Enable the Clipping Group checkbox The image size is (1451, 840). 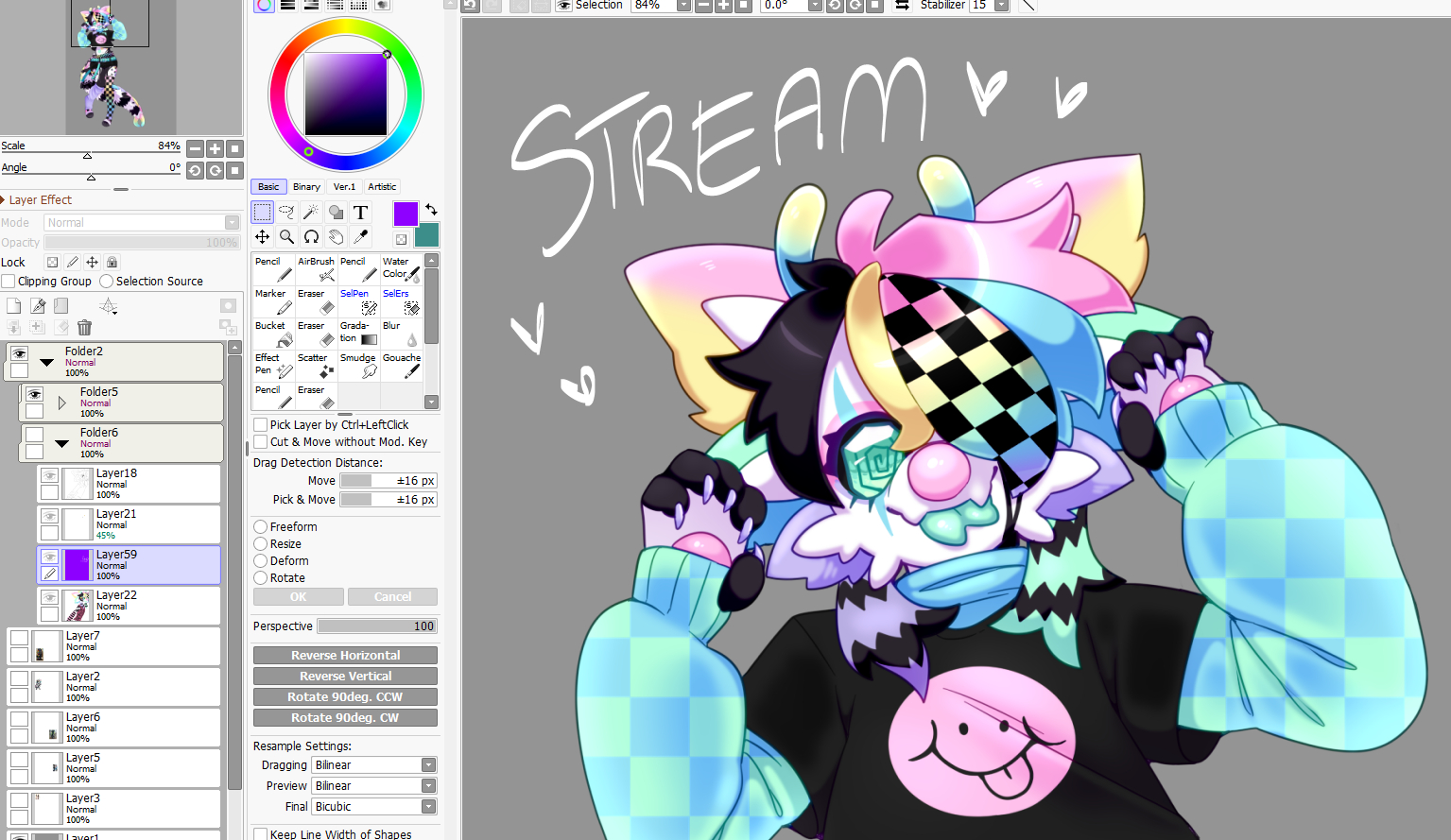coord(9,282)
